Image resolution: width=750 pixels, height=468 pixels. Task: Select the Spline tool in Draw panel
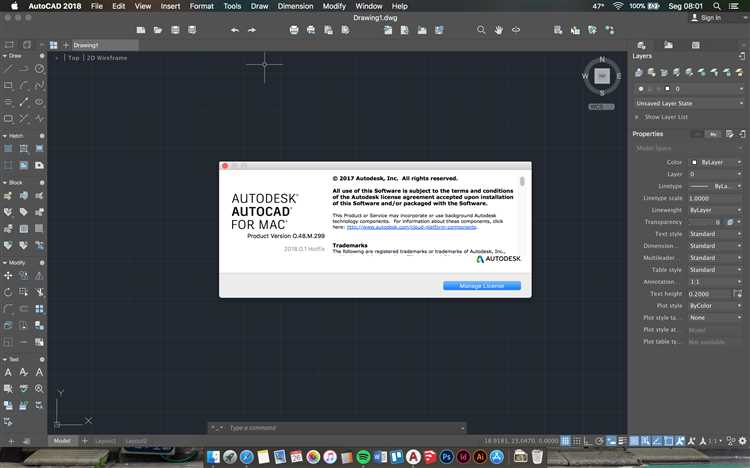[39, 85]
